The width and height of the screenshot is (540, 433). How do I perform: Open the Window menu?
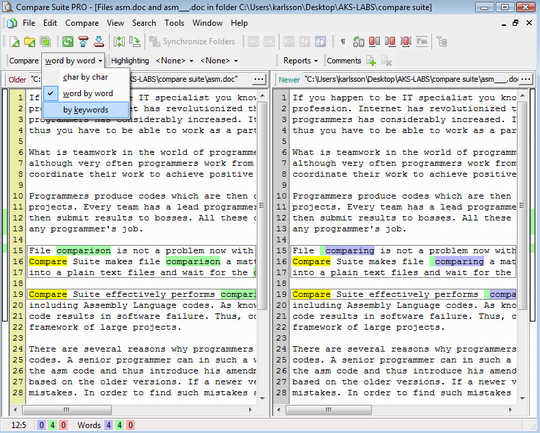point(207,23)
